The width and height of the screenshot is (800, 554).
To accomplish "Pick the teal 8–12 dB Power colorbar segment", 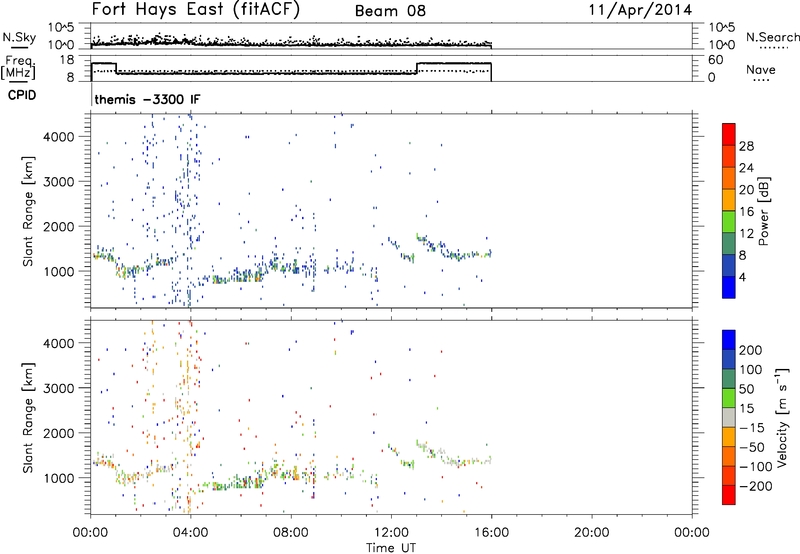I will click(729, 243).
